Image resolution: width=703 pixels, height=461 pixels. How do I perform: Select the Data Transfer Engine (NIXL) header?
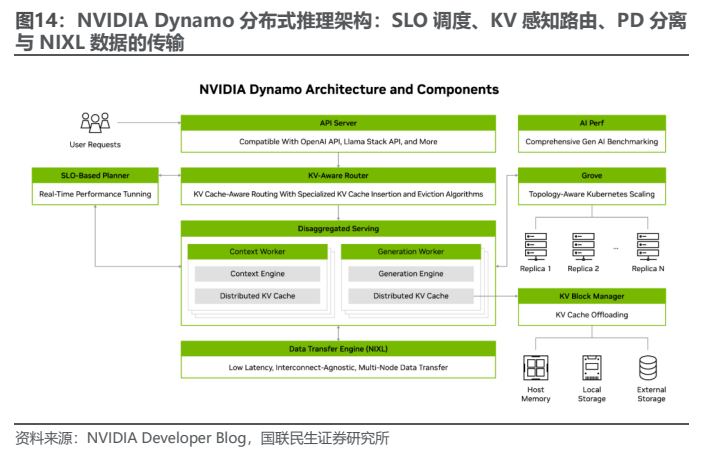coord(338,349)
